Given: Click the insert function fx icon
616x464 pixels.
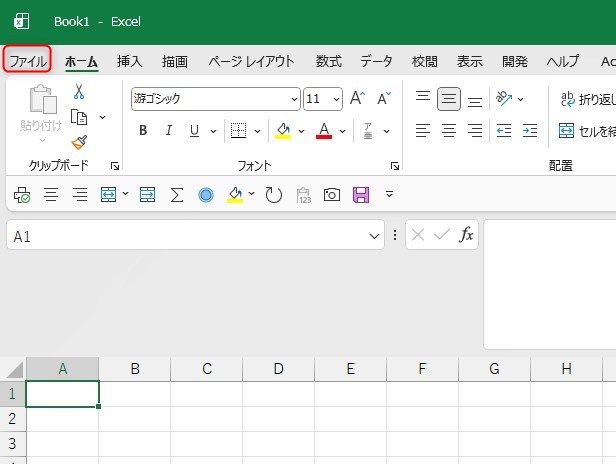Looking at the screenshot, I should click(466, 235).
